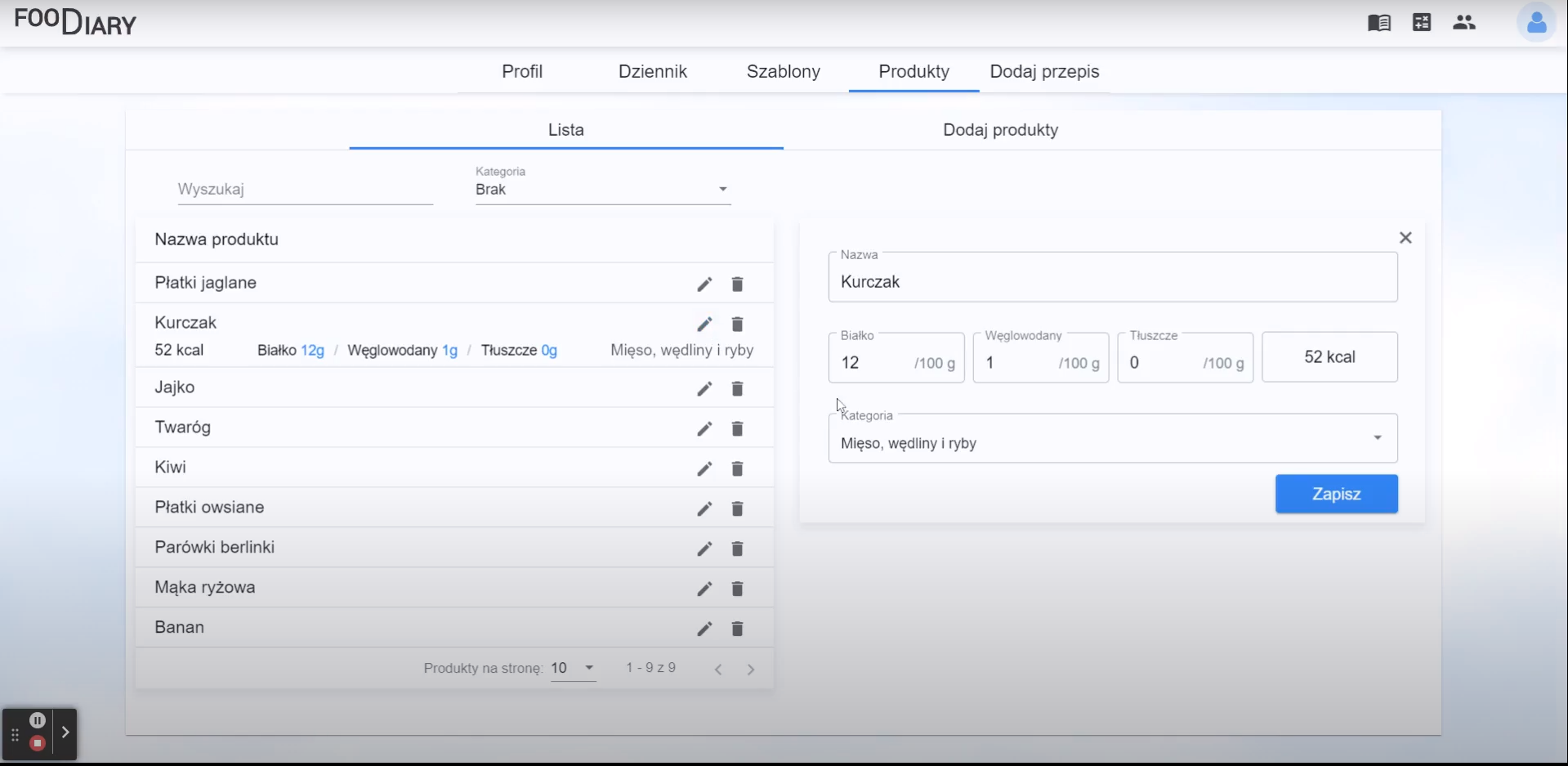1568x766 pixels.
Task: Click the 52 kcal box in the edit form
Action: point(1330,357)
